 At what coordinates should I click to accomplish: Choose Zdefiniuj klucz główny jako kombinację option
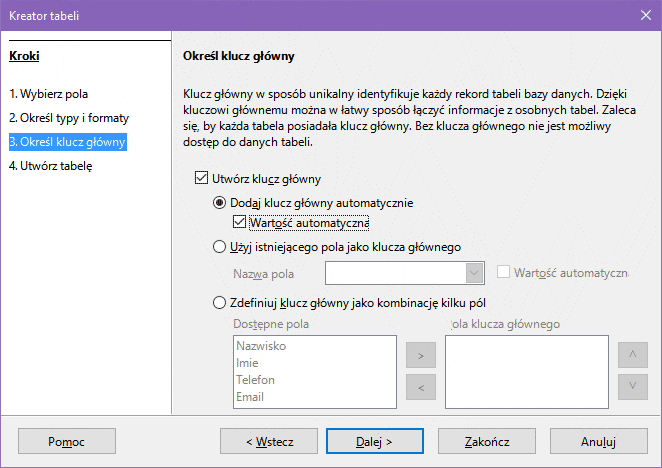(220, 303)
